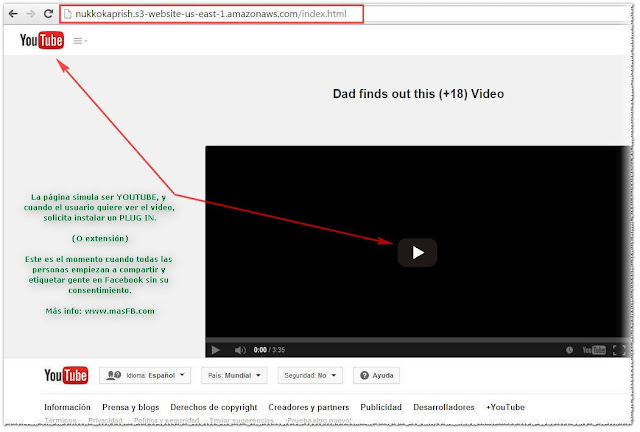Click the Watch Later clock icon in the player

[569, 350]
